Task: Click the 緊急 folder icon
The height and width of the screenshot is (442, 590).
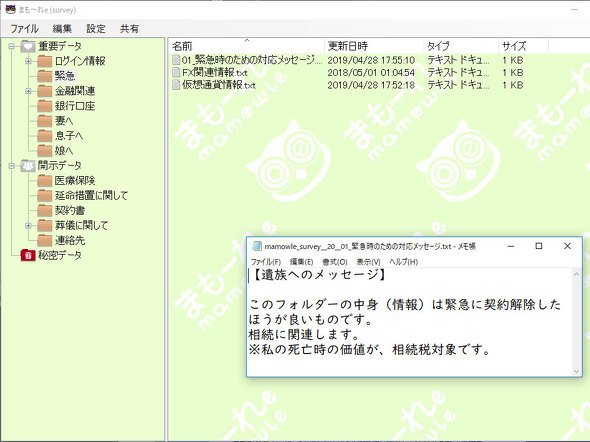Action: click(44, 76)
